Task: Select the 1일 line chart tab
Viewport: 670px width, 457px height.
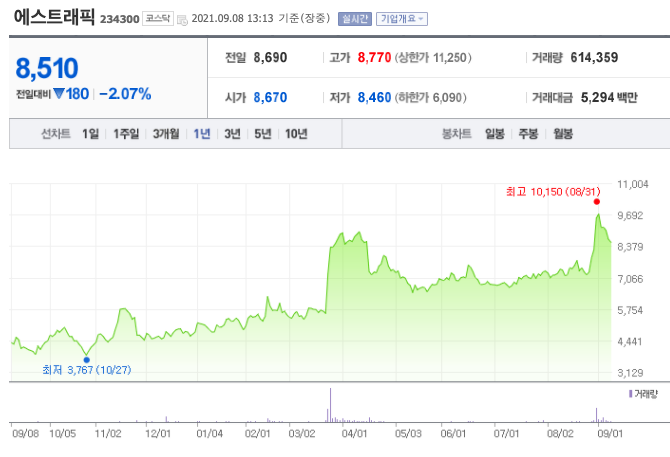Action: 91,134
